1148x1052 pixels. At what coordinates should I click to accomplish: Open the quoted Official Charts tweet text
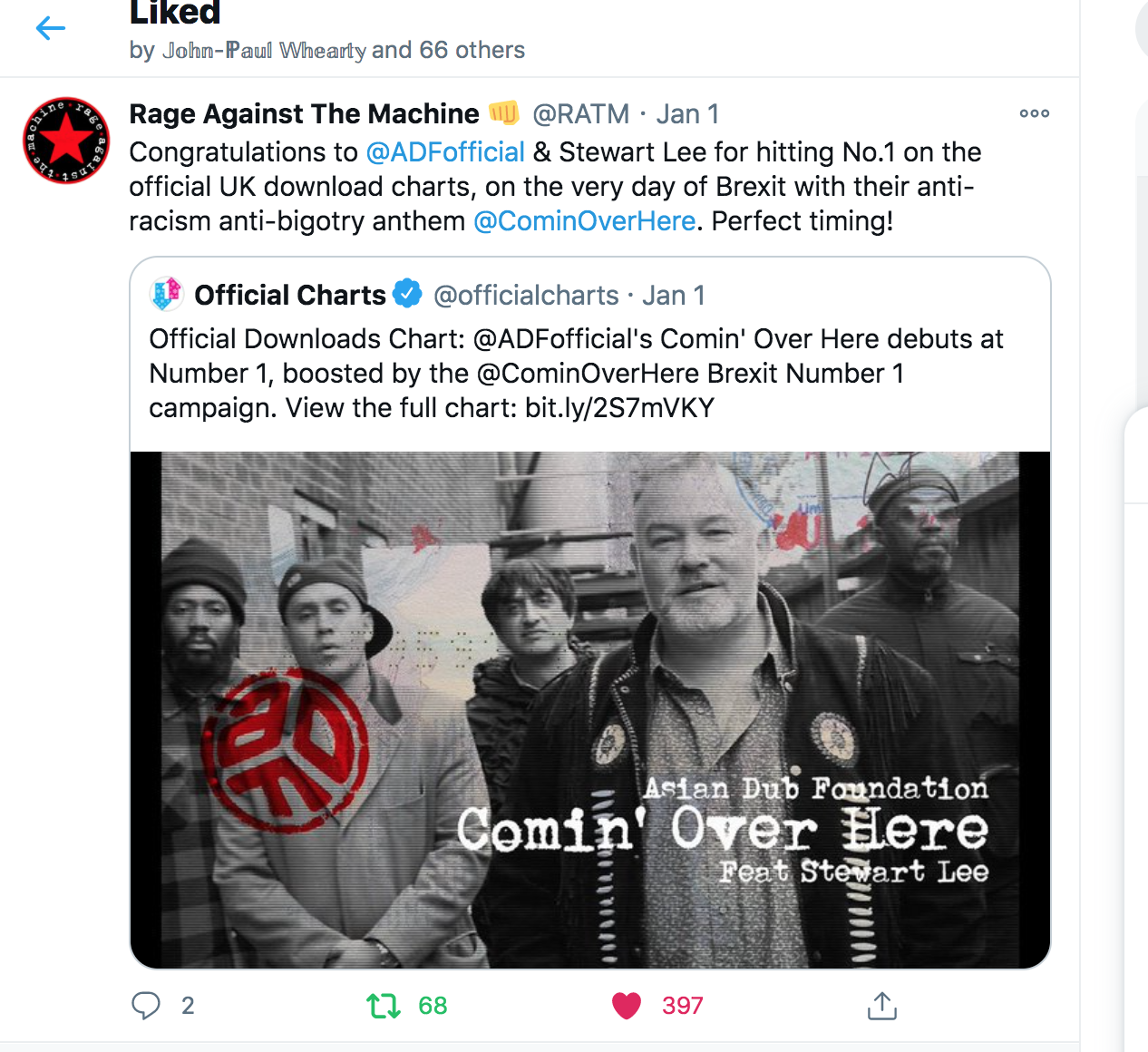click(576, 373)
